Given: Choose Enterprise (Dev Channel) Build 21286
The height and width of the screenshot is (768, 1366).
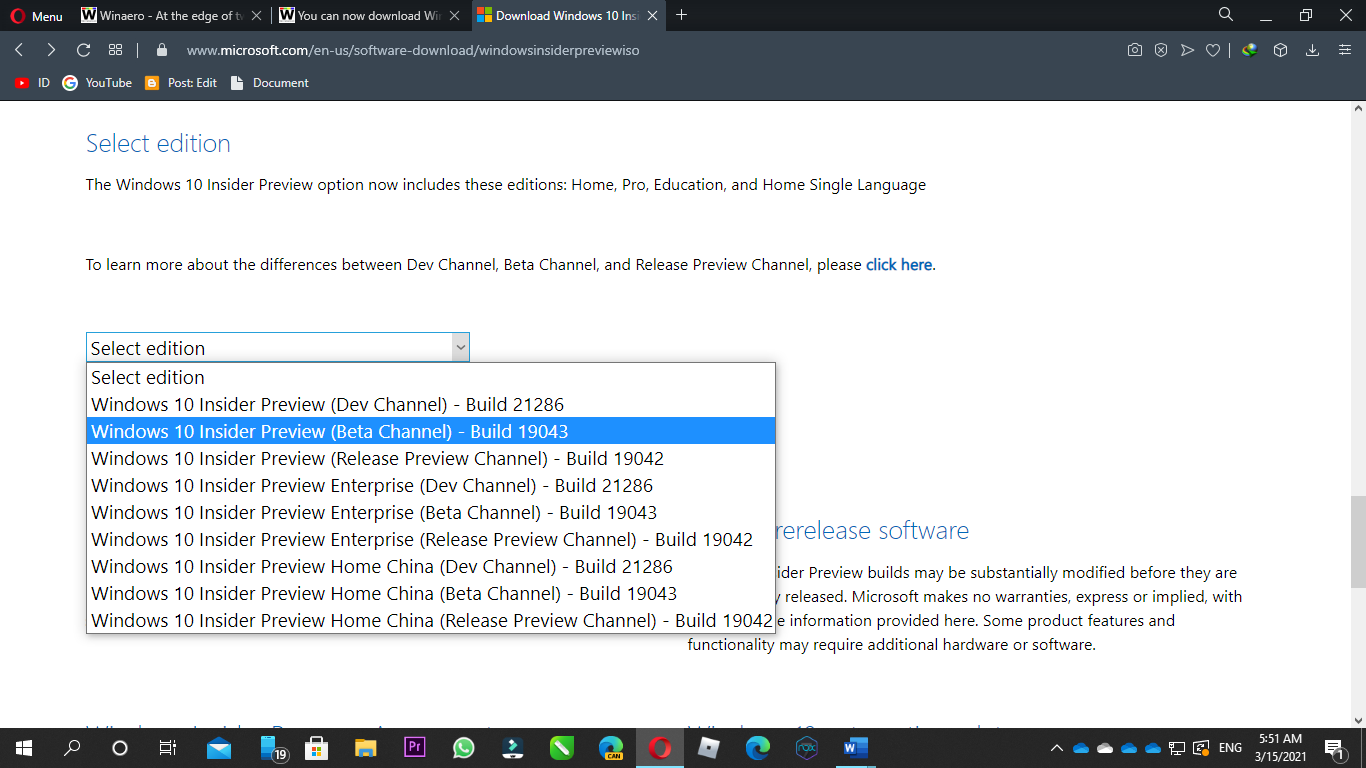Looking at the screenshot, I should pos(430,486).
